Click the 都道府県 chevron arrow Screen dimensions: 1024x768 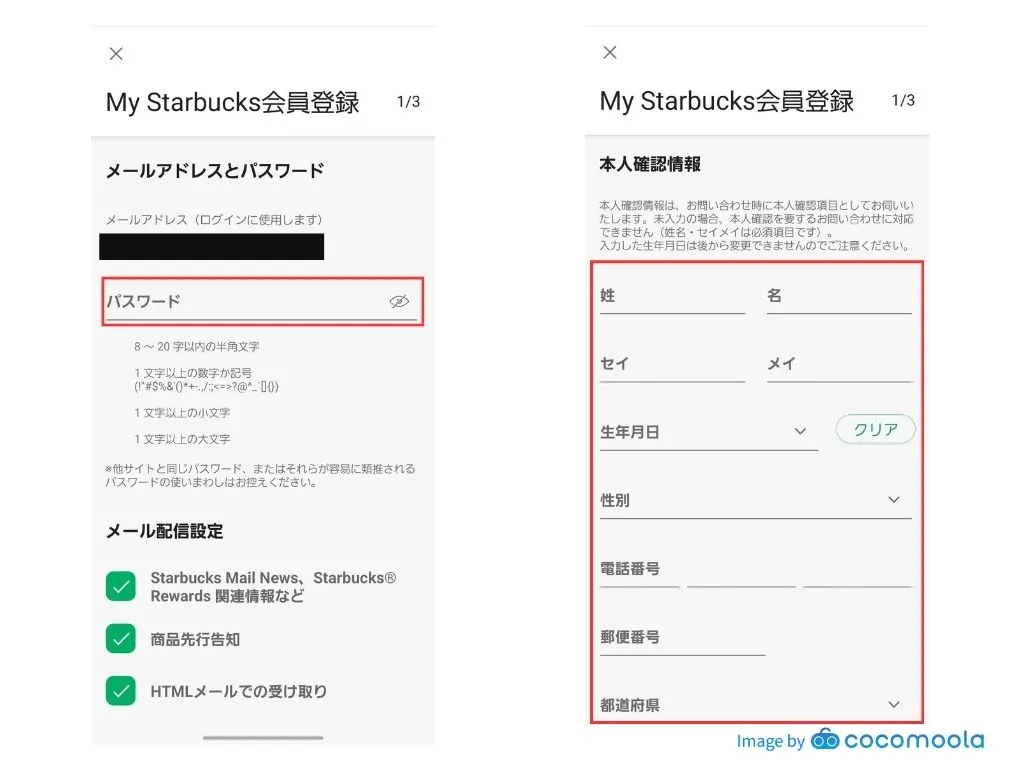tap(894, 705)
